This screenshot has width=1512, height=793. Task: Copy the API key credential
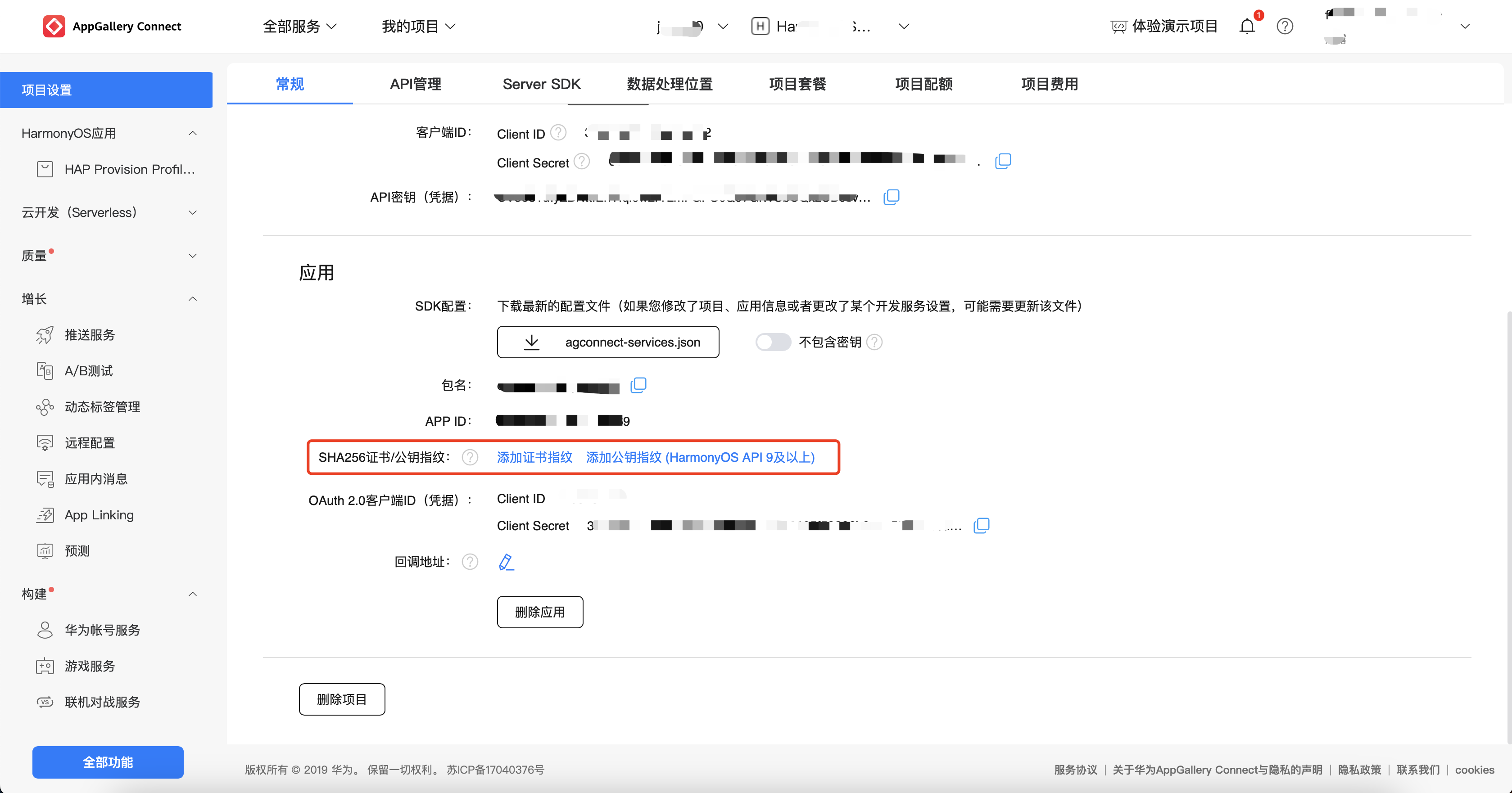[x=891, y=197]
